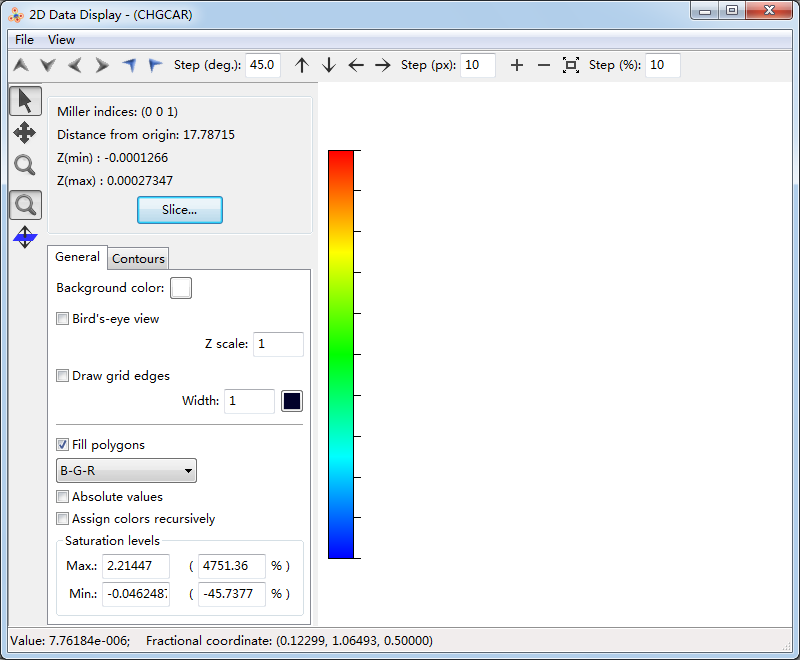Maximize the 2D Data Display window
This screenshot has width=800, height=660.
[732, 11]
